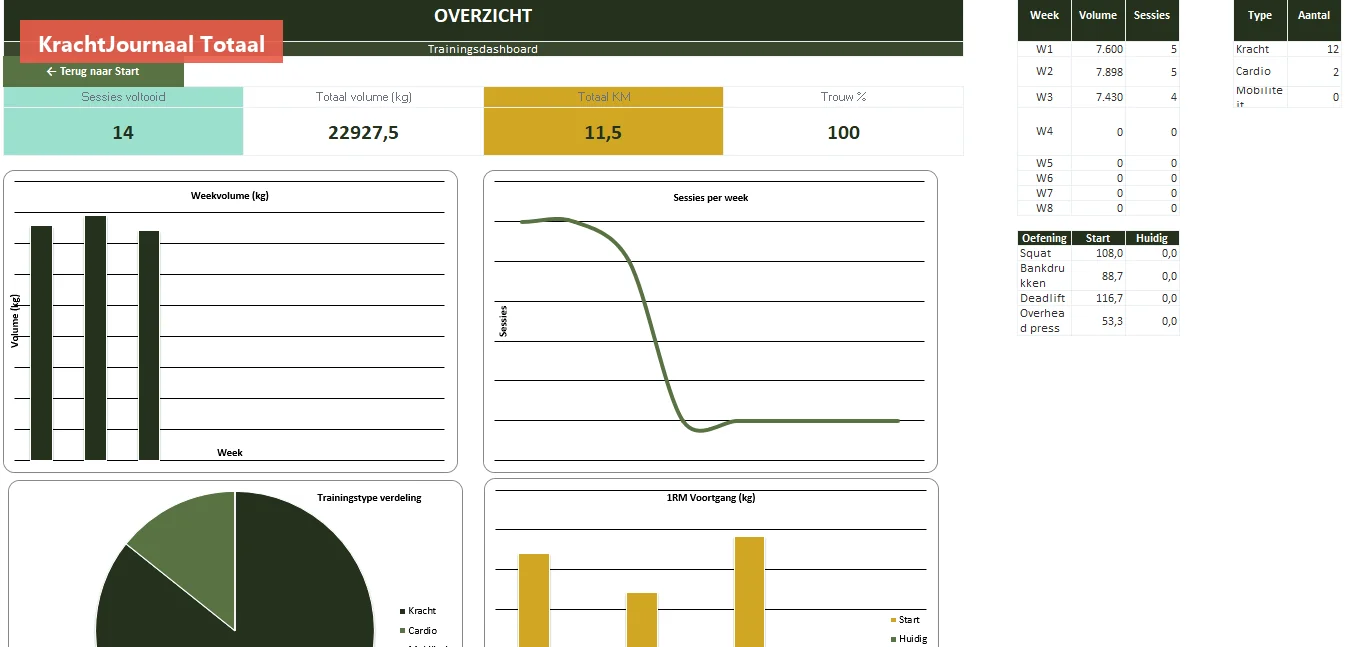Select the Sessies voltooid label cell
The image size is (1353, 647).
point(123,97)
